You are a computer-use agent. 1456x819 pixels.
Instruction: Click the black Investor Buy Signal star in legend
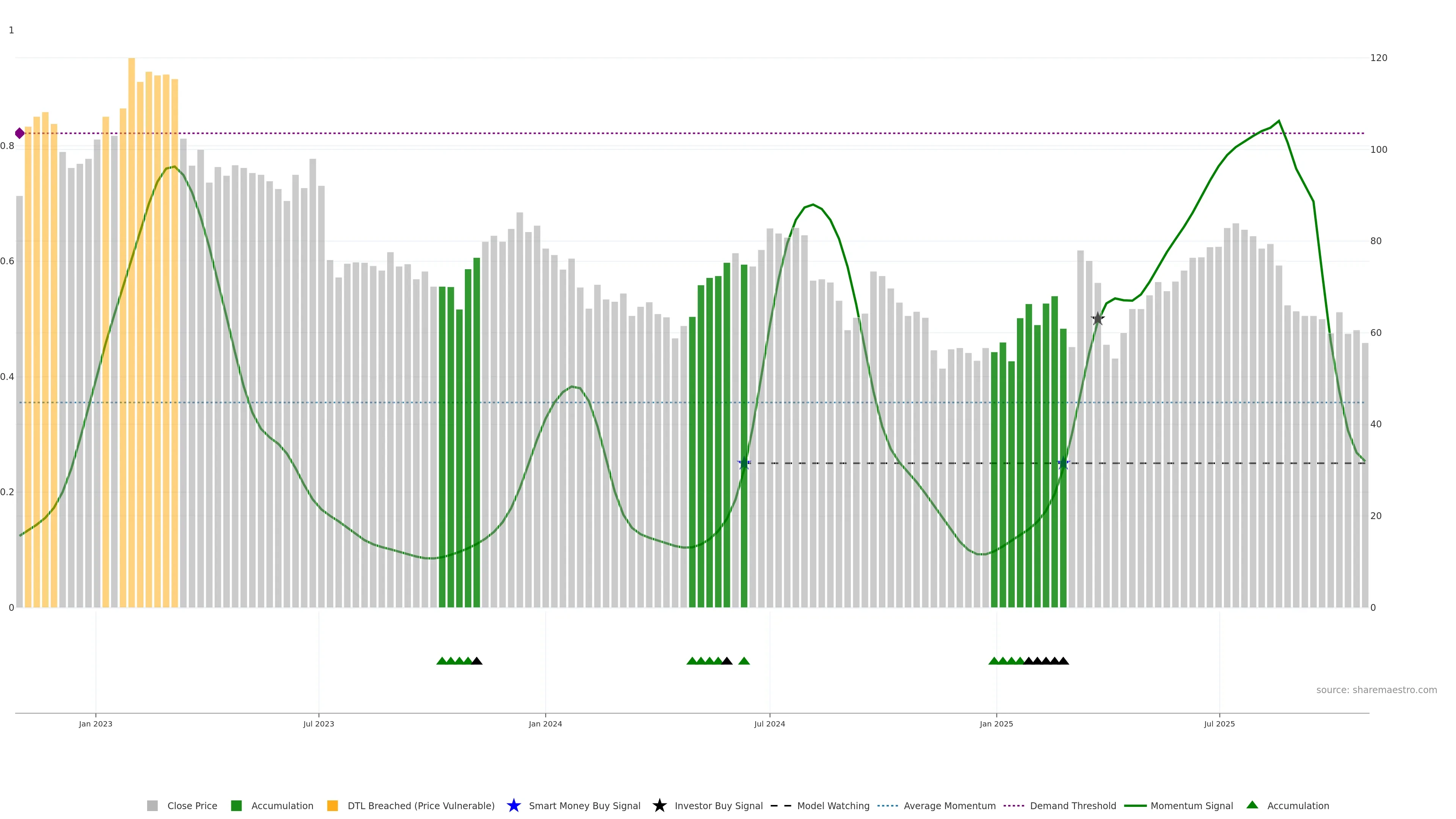point(659,805)
